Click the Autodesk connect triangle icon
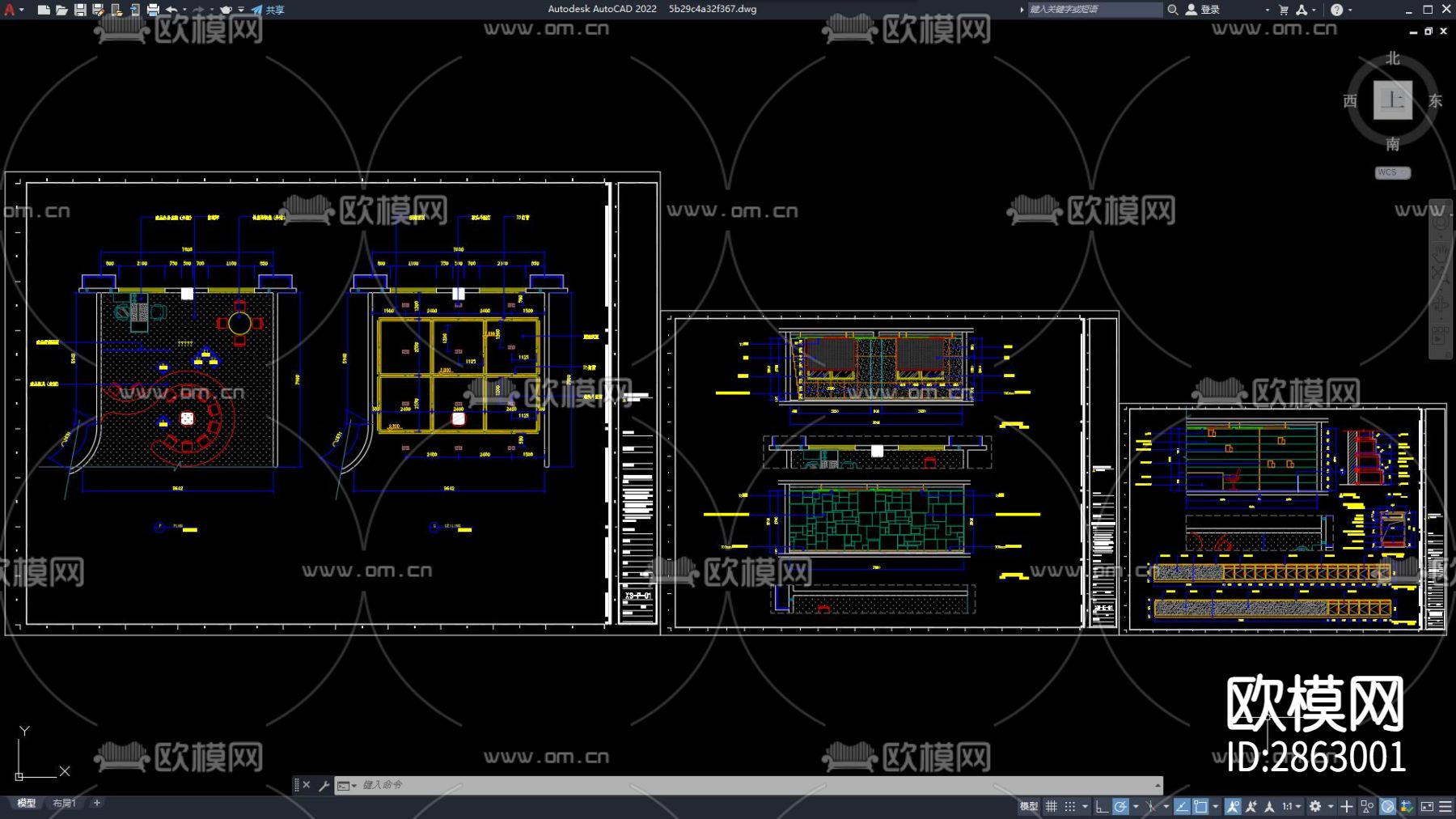Viewport: 1456px width, 819px height. click(x=1302, y=10)
